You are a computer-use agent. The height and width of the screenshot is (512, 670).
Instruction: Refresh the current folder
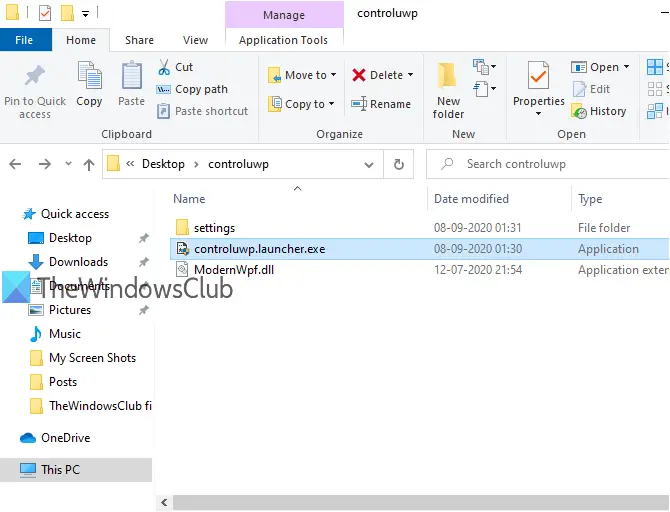pos(399,164)
